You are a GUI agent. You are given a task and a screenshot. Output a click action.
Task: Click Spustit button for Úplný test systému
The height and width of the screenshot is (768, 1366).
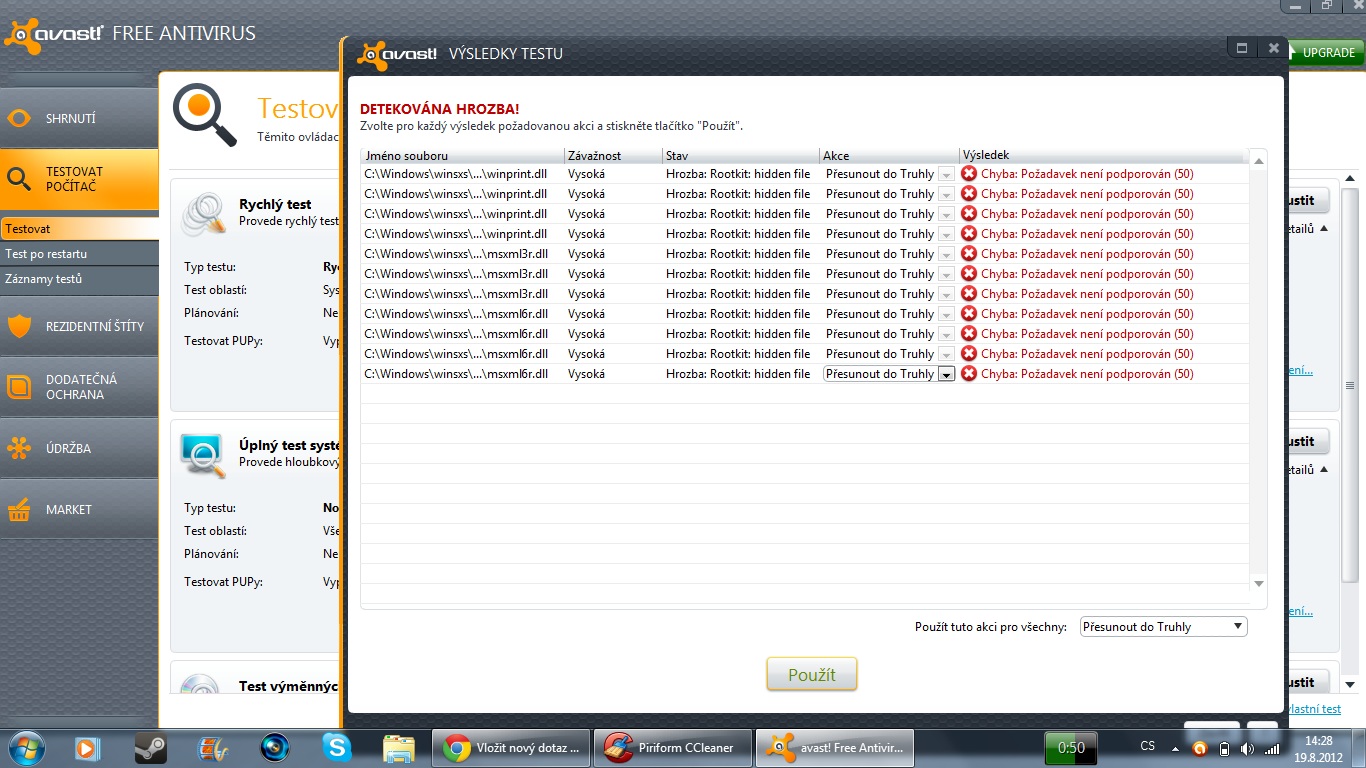click(x=1307, y=441)
